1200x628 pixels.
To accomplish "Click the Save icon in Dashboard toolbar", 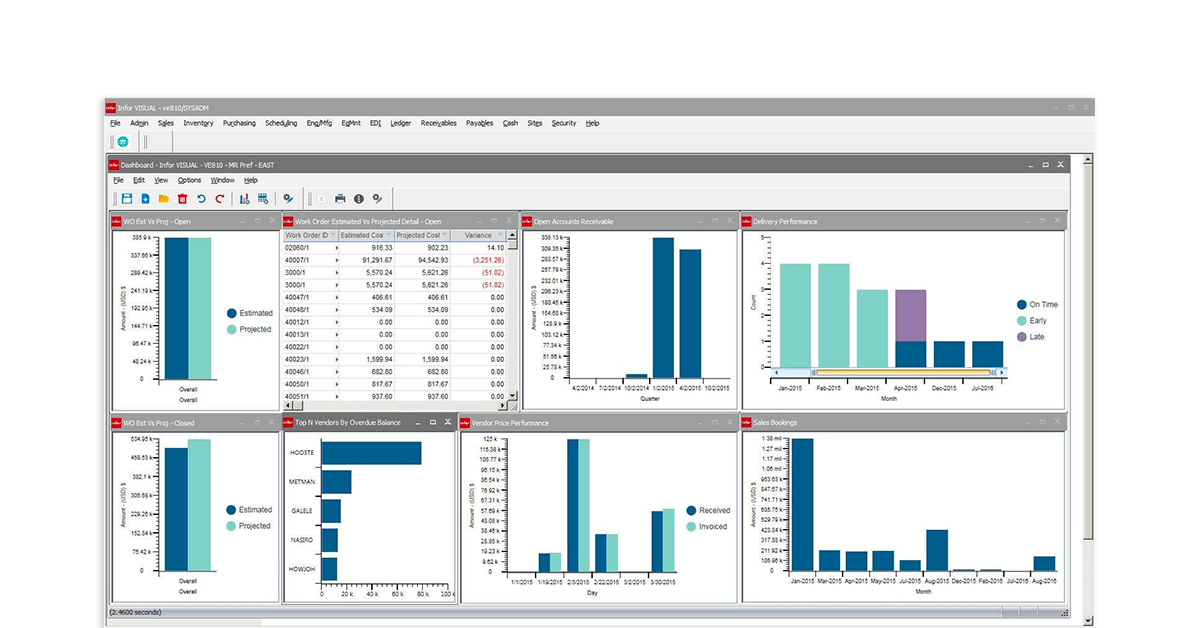I will [x=127, y=199].
